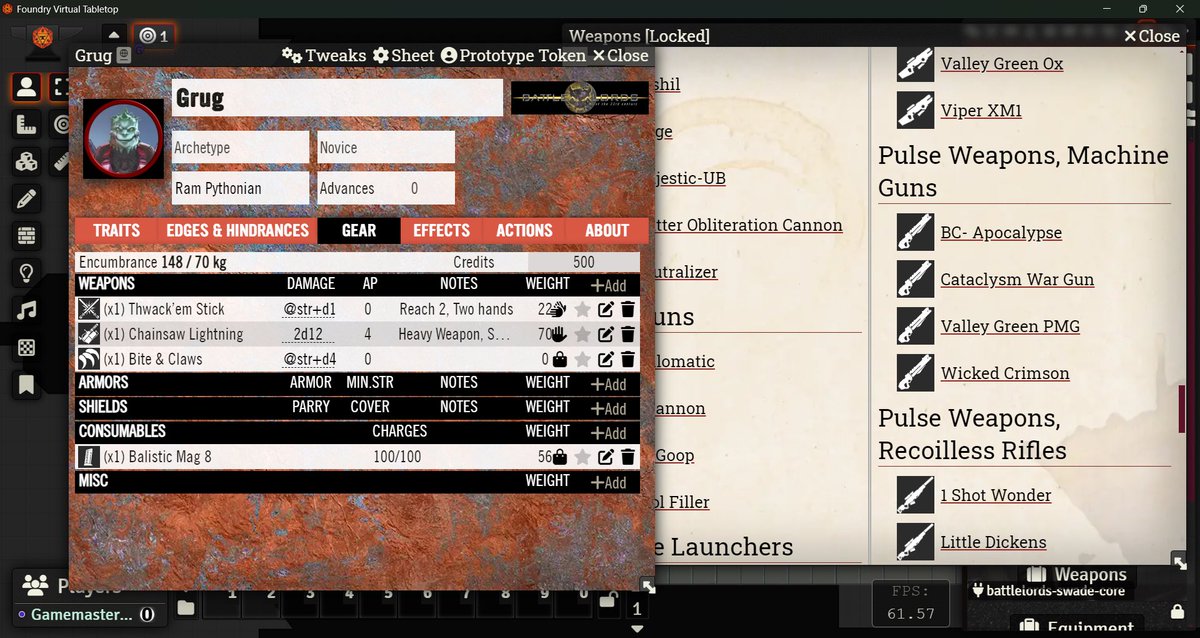
Task: Click the Thwack'em Stick item icon
Action: click(x=89, y=309)
